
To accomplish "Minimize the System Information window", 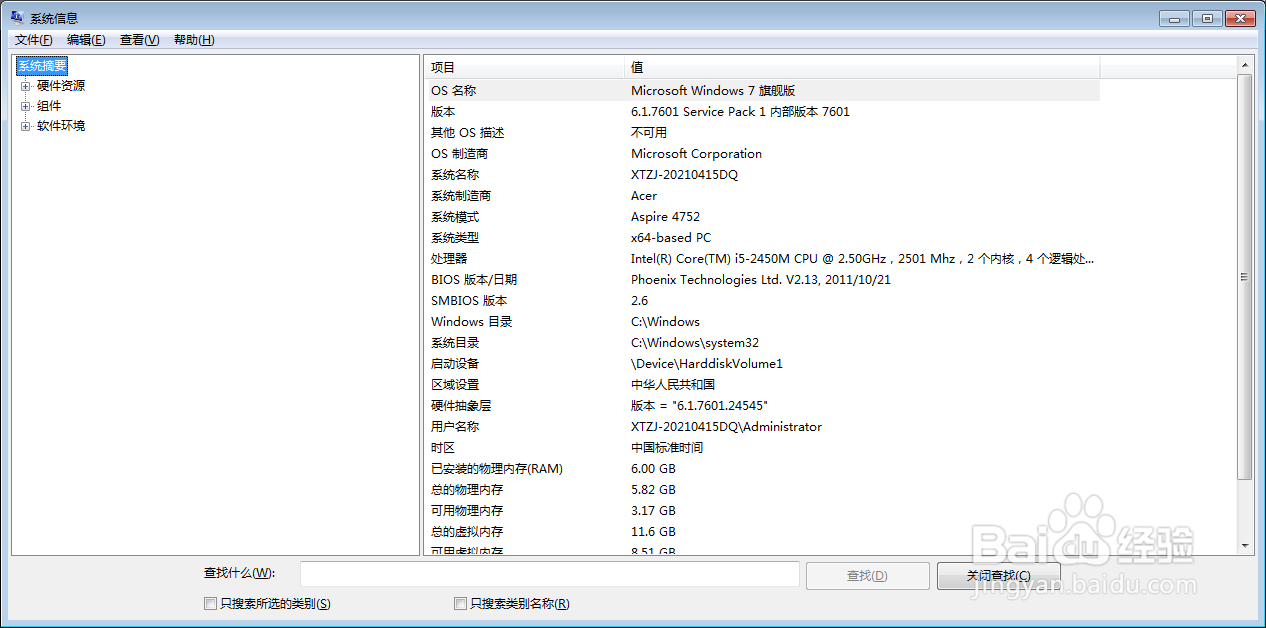I will (x=1174, y=18).
